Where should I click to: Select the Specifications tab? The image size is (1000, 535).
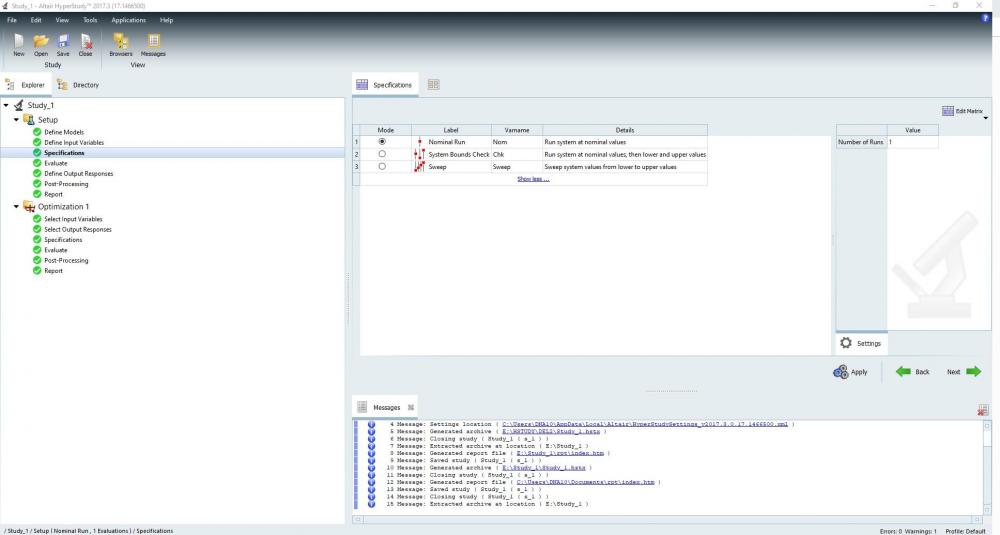(x=385, y=84)
